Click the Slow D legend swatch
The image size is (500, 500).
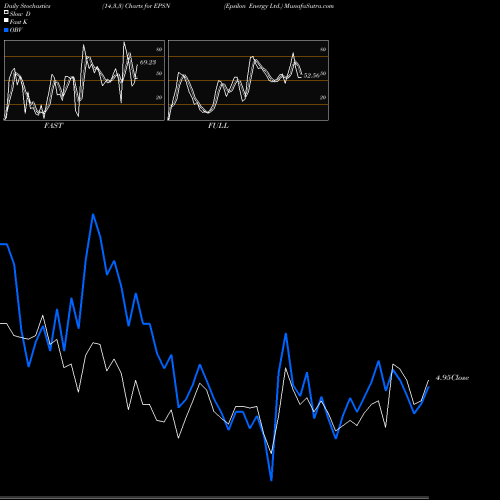[x=6, y=12]
